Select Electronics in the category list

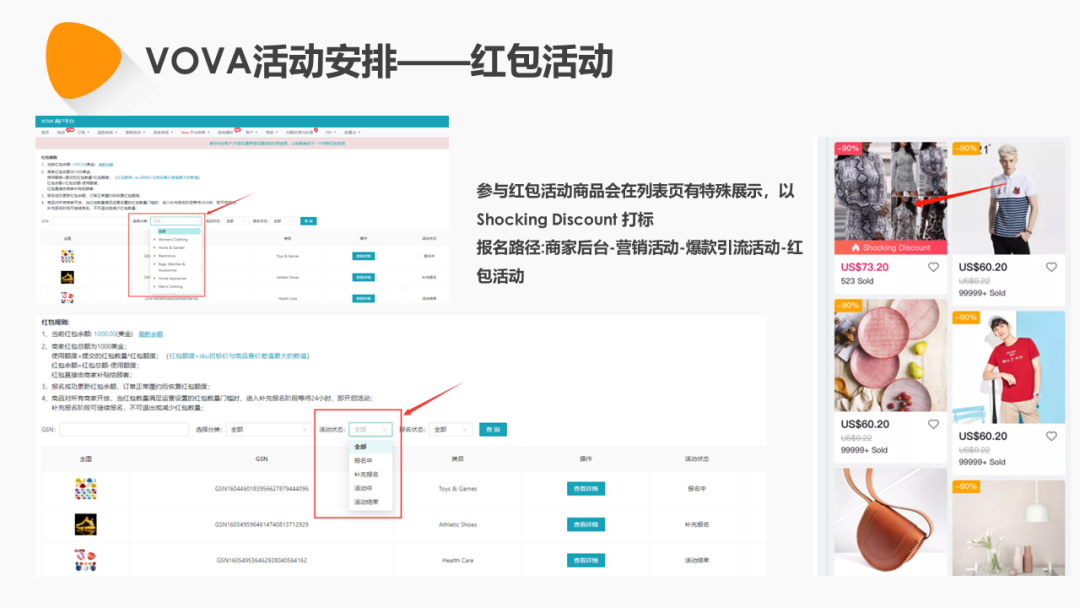tap(167, 256)
